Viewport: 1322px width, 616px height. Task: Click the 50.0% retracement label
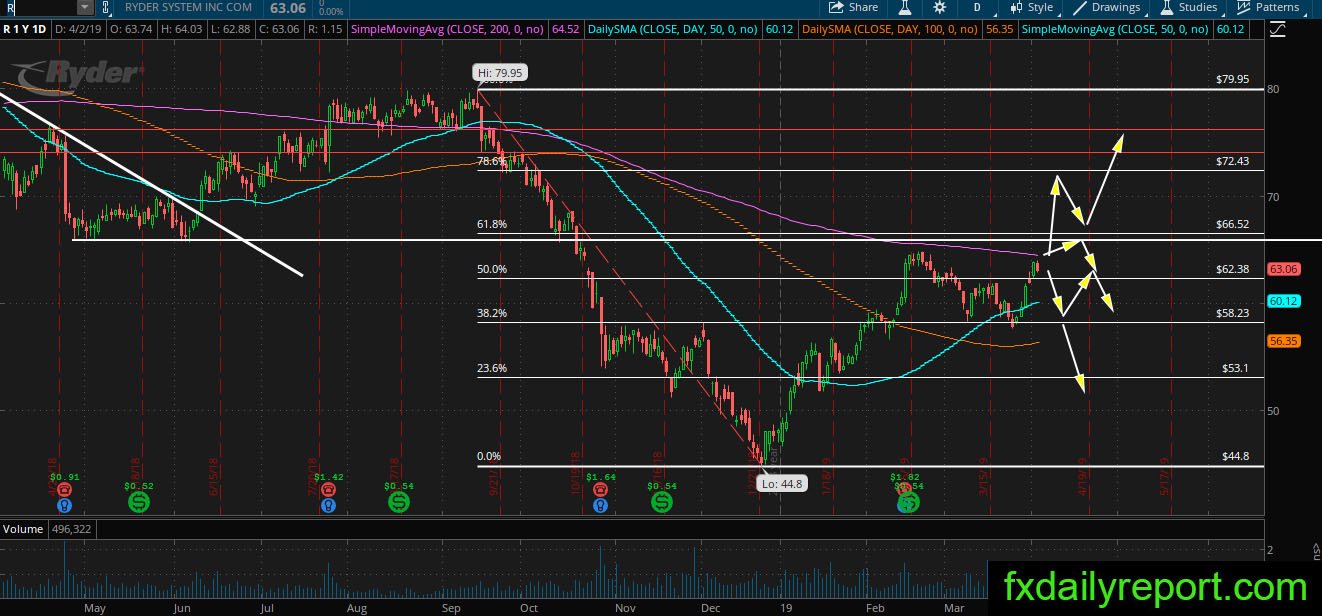tap(492, 269)
